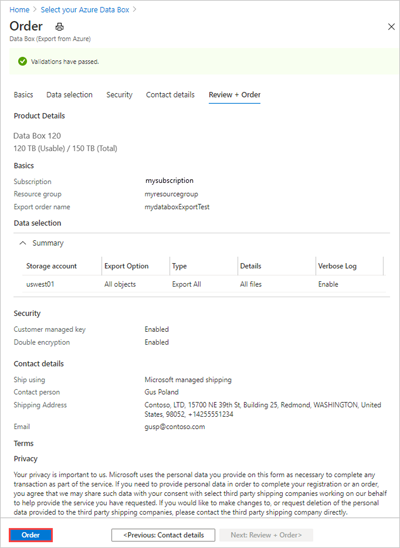The width and height of the screenshot is (400, 548).
Task: Click the mydataboxExportTest order name
Action: pos(177,207)
